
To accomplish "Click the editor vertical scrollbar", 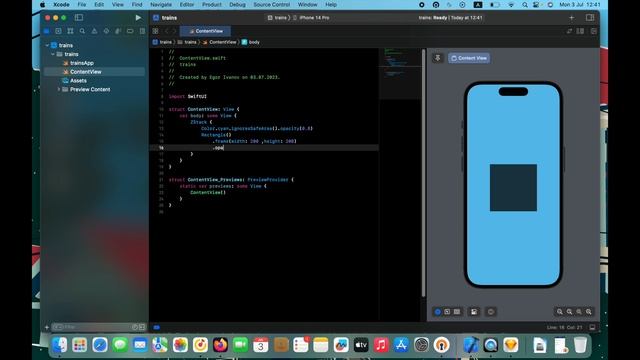I will pos(424,173).
